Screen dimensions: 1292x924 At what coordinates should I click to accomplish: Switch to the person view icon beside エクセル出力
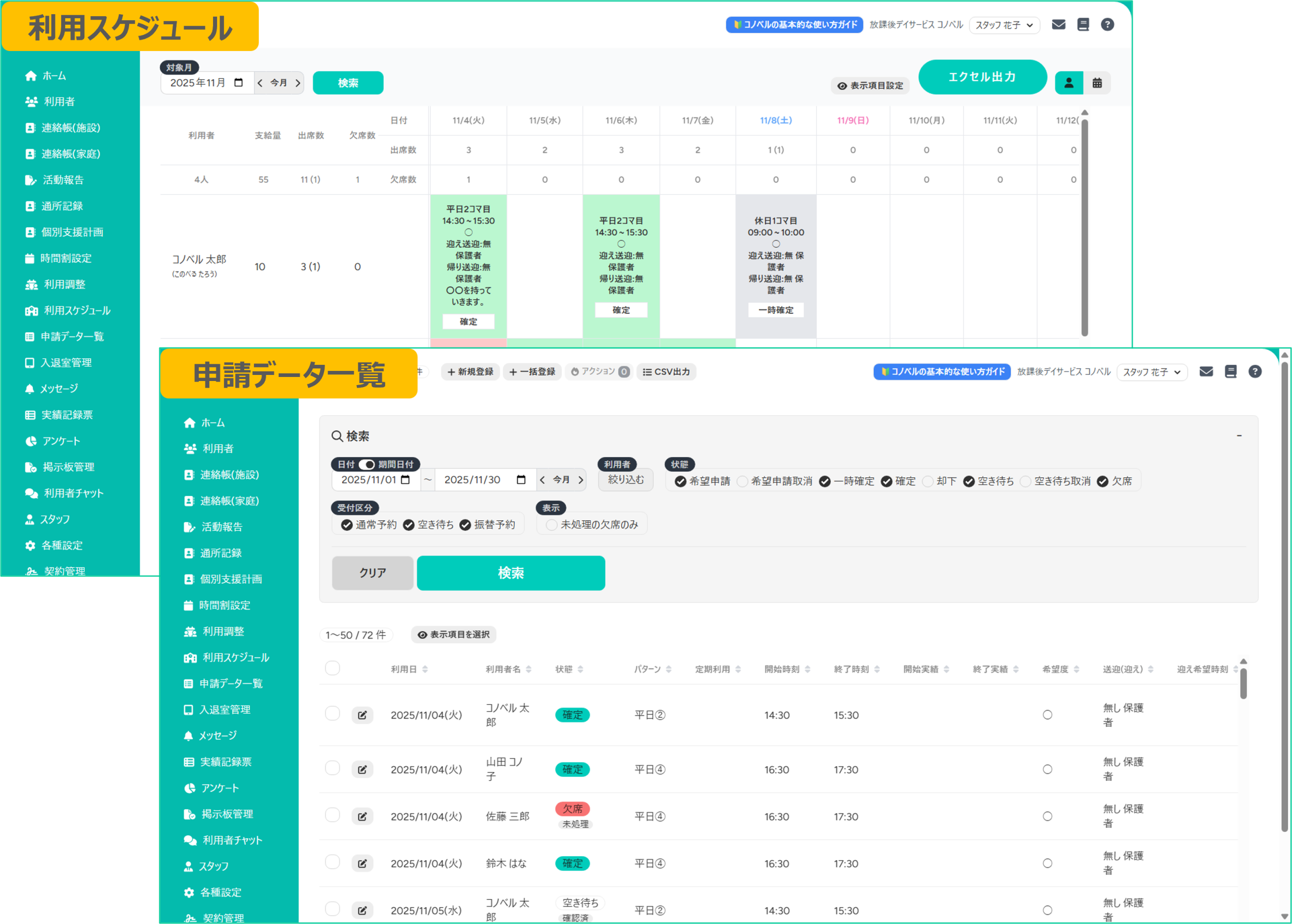pyautogui.click(x=1068, y=83)
